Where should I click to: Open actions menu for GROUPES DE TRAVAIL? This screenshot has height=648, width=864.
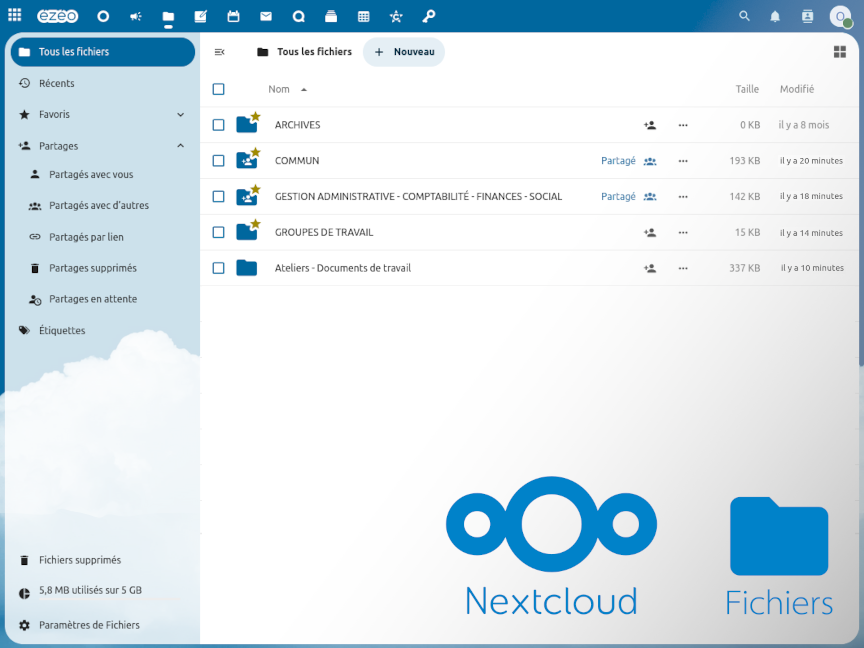point(683,233)
